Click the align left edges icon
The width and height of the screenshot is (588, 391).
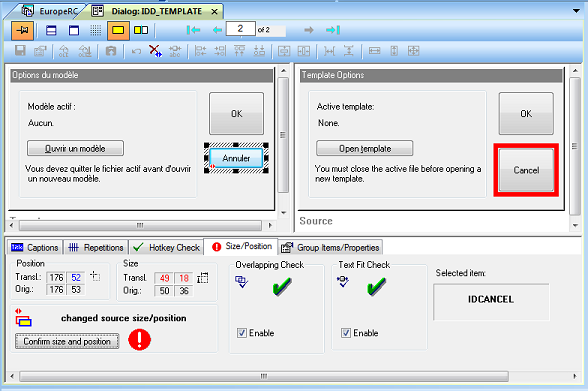(x=200, y=51)
